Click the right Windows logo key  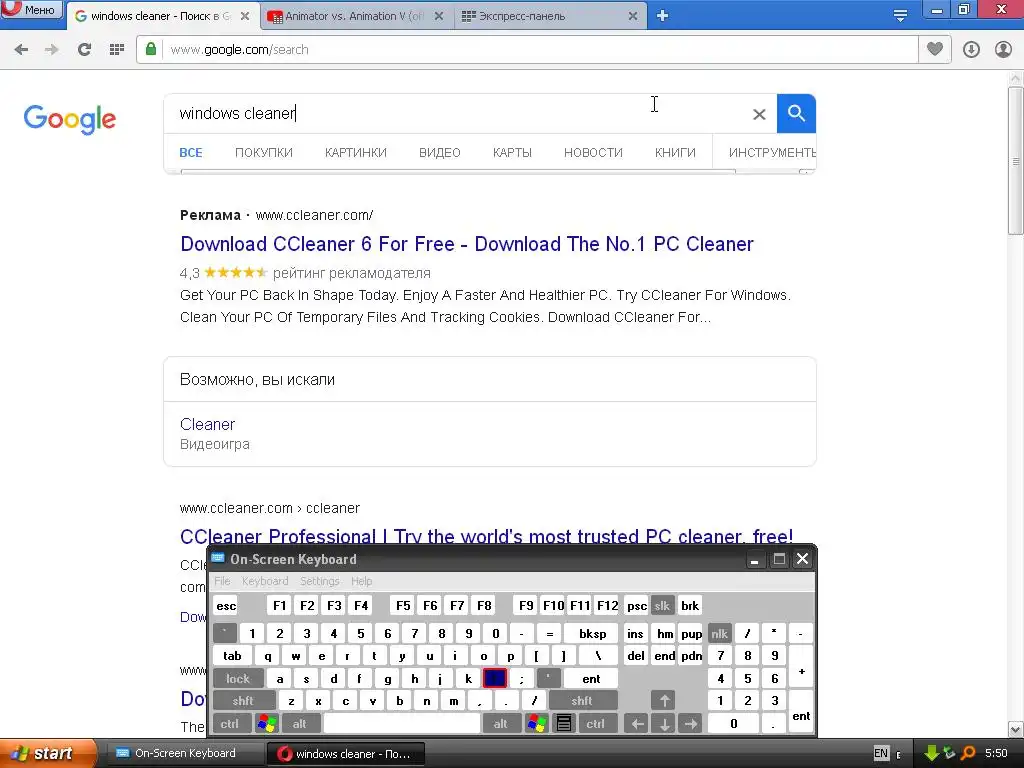[x=536, y=724]
